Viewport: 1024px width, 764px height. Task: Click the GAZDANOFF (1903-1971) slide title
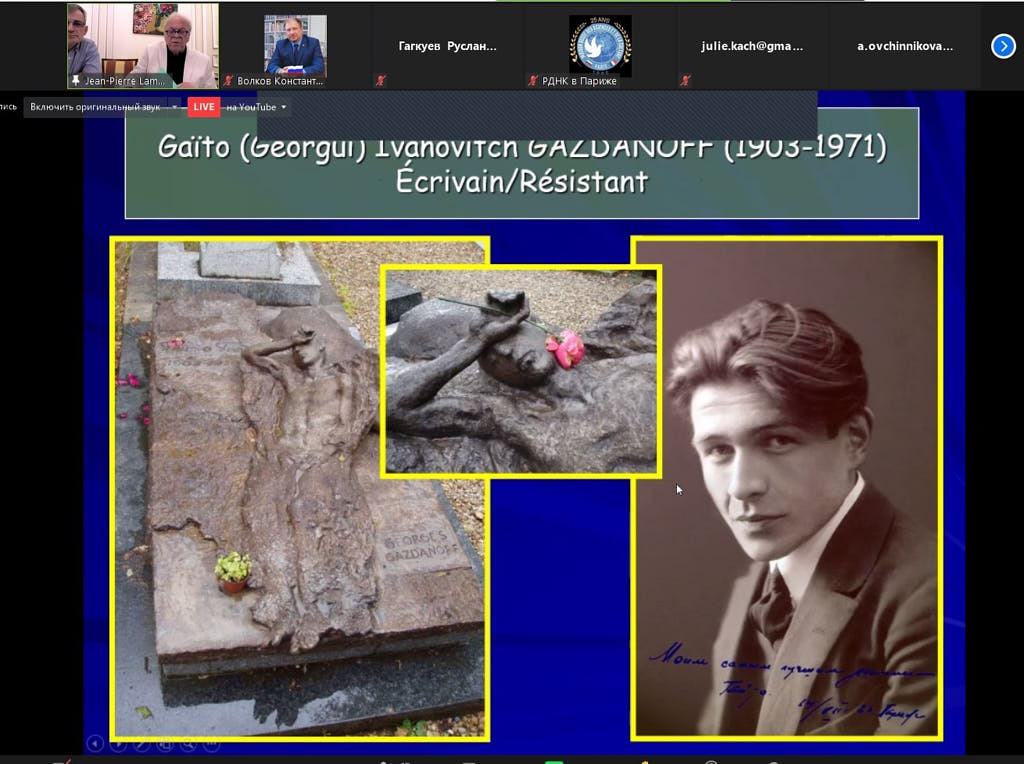pos(522,147)
